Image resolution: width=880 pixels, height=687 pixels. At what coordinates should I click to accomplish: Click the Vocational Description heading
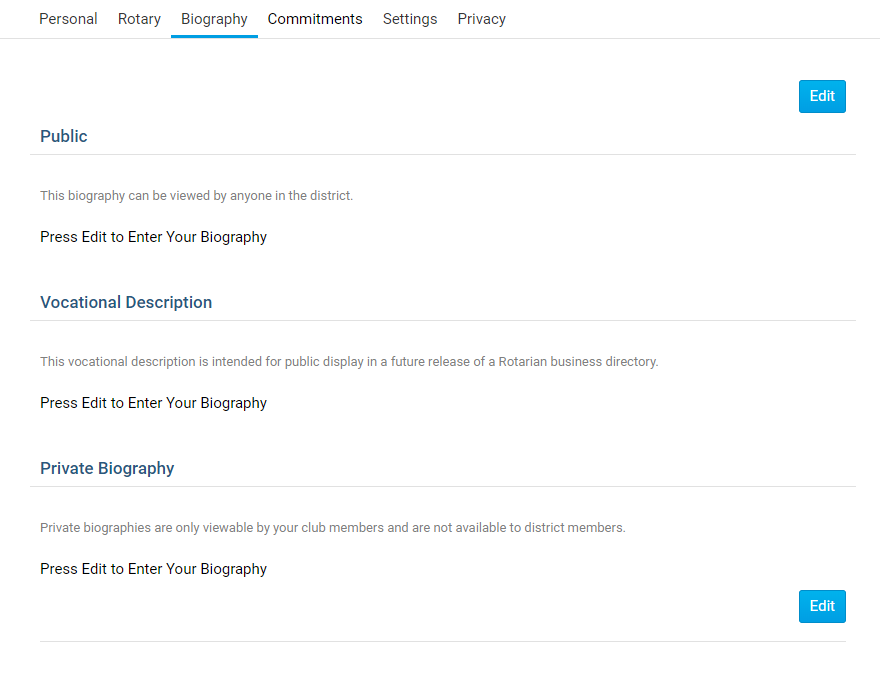126,303
